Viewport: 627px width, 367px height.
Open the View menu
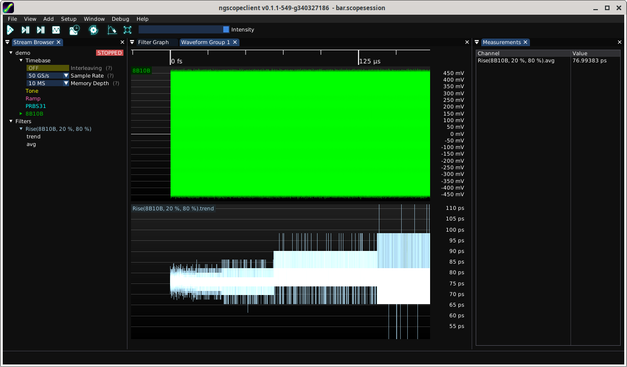click(x=30, y=19)
